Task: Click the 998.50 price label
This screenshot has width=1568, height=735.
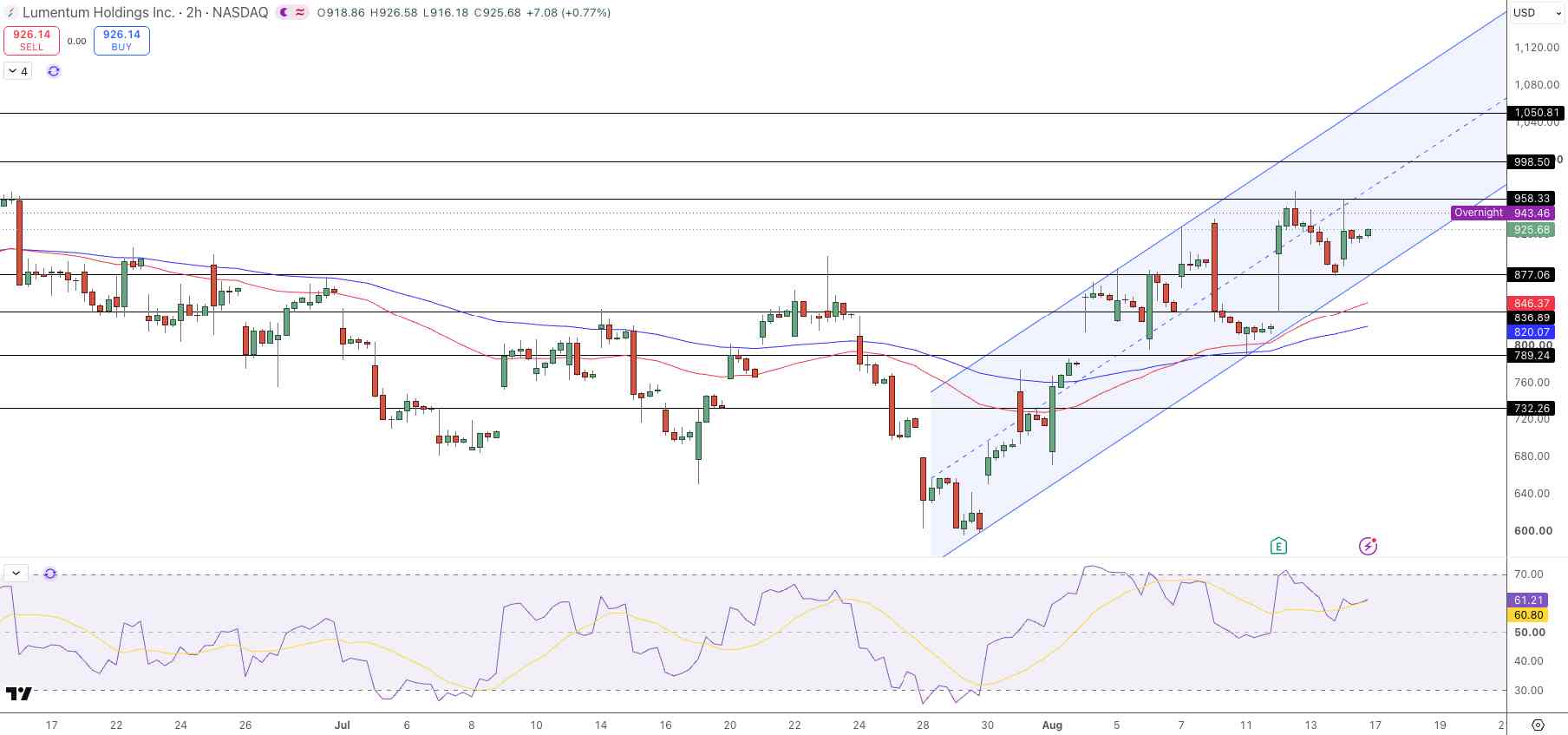Action: point(1532,162)
